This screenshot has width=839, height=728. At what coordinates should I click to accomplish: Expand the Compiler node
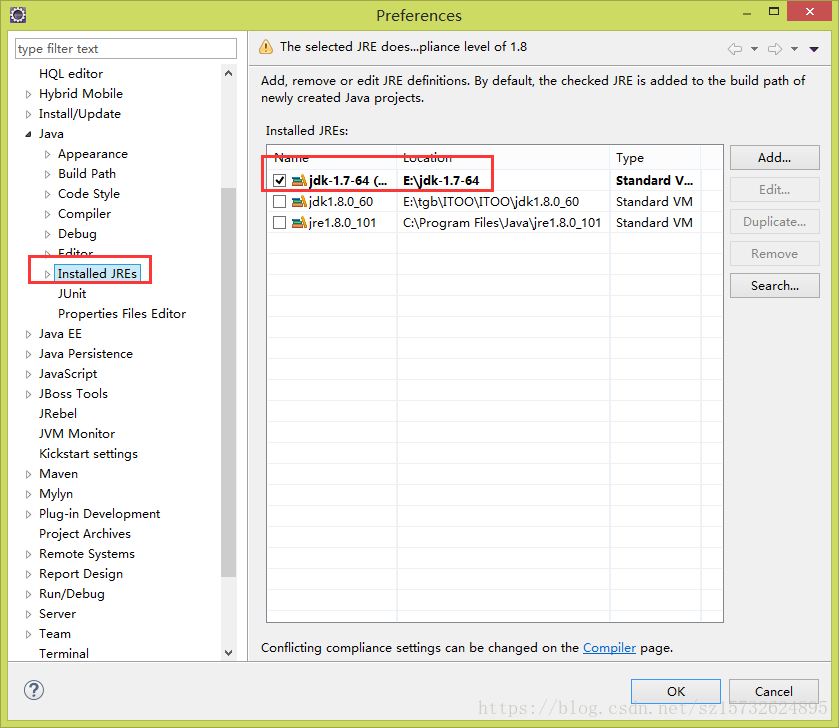point(47,214)
